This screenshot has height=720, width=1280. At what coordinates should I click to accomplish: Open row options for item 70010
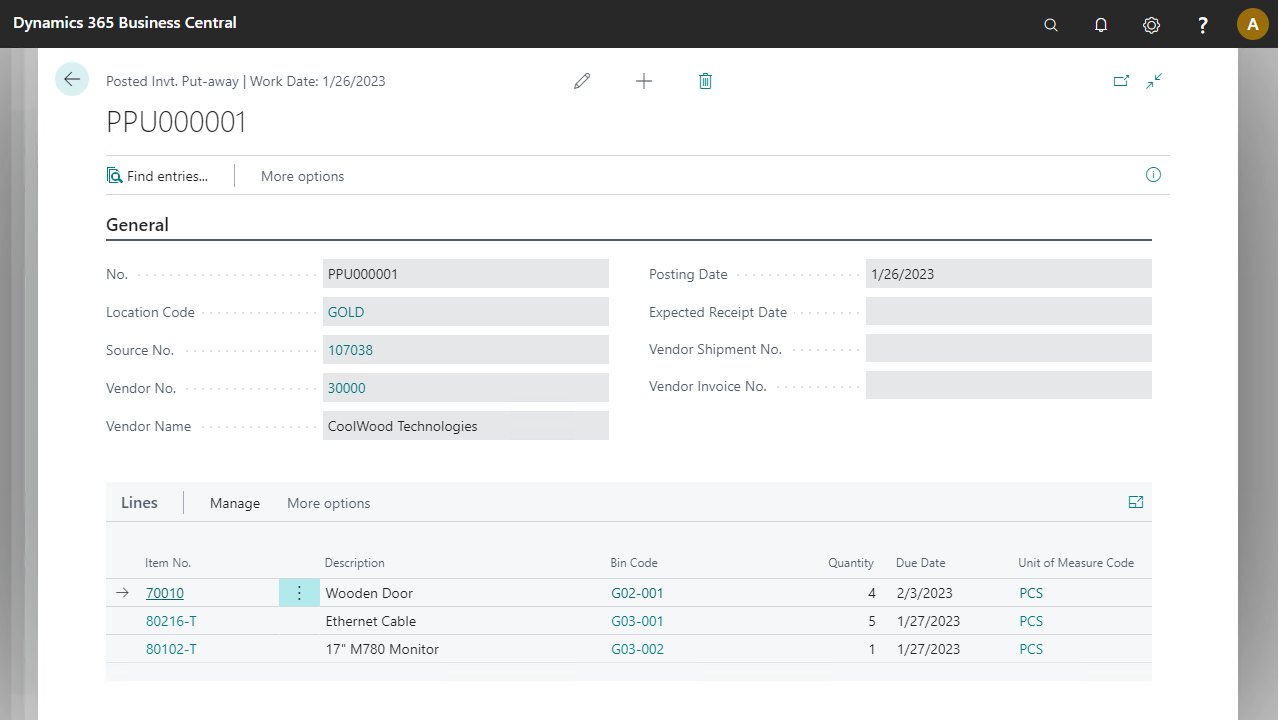click(x=299, y=593)
